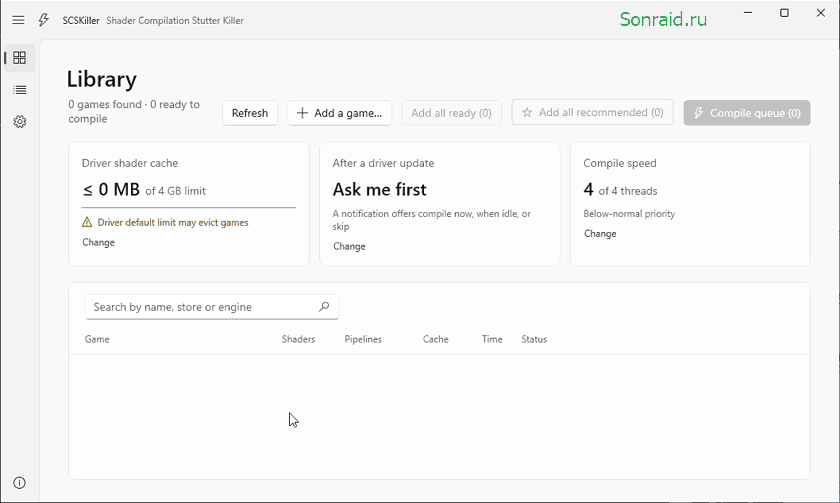Open the list view page in sidebar
The image size is (840, 503).
[x=20, y=89]
